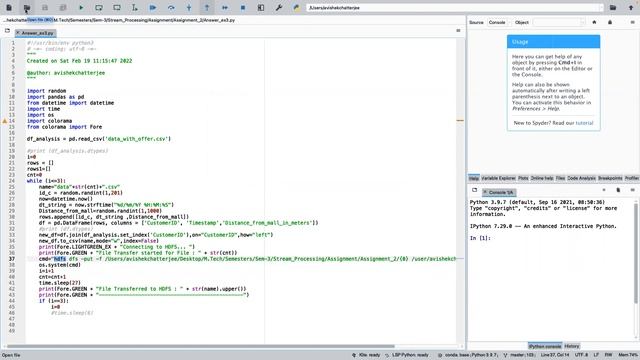This screenshot has height=360, width=640.
Task: Select the Help tab
Action: 474,178
